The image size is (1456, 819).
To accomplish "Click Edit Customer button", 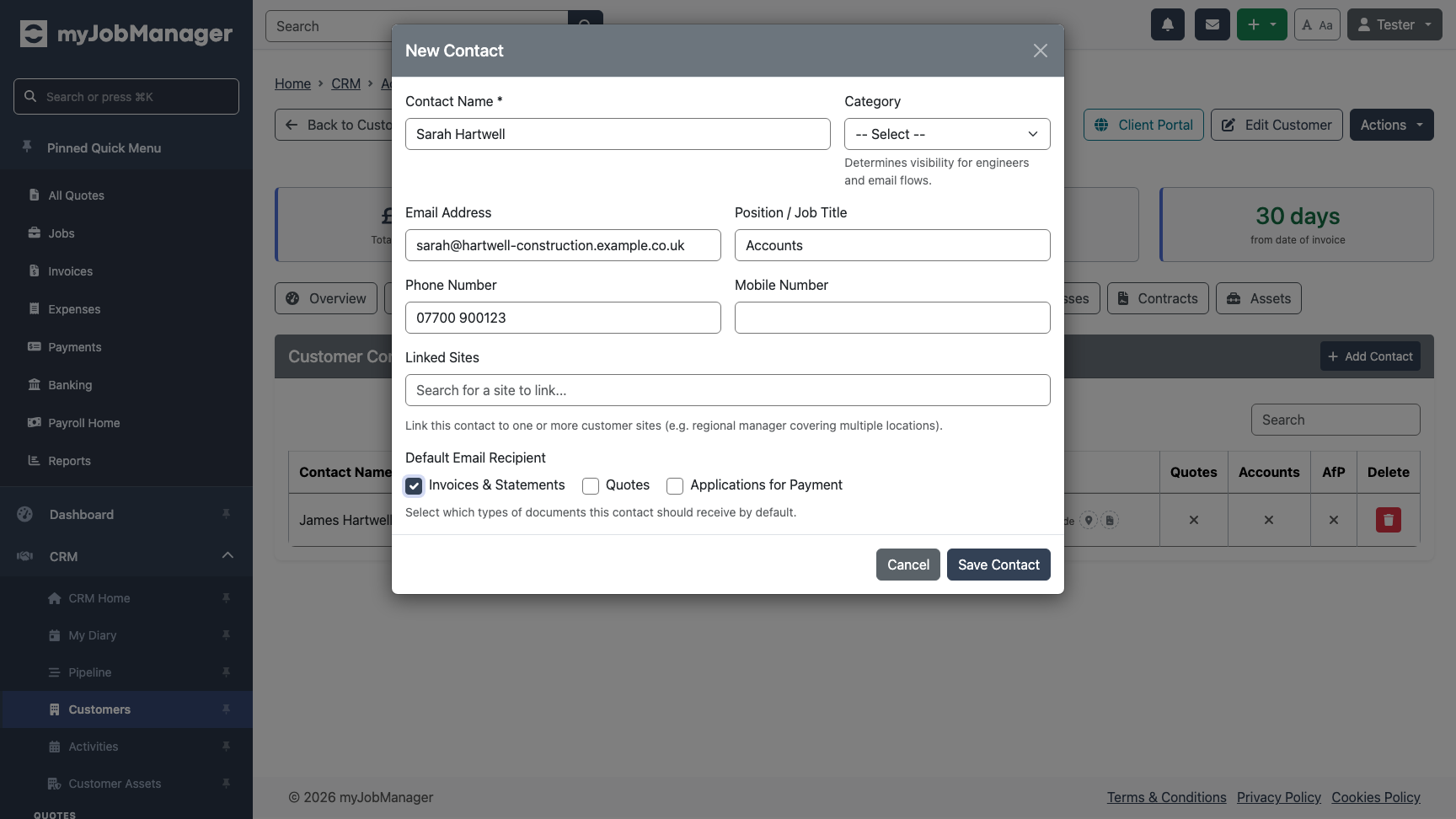I will coord(1277,125).
